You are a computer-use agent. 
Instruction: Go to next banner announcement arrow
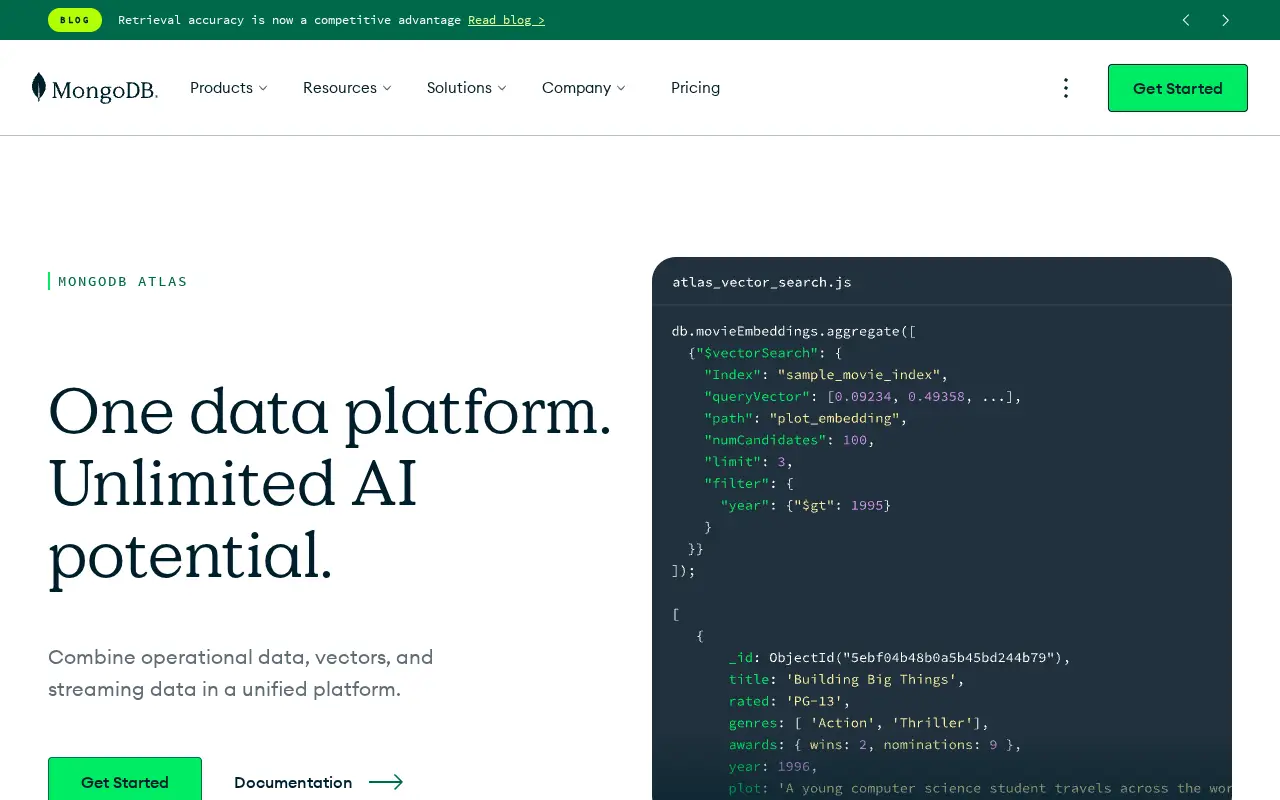1225,20
